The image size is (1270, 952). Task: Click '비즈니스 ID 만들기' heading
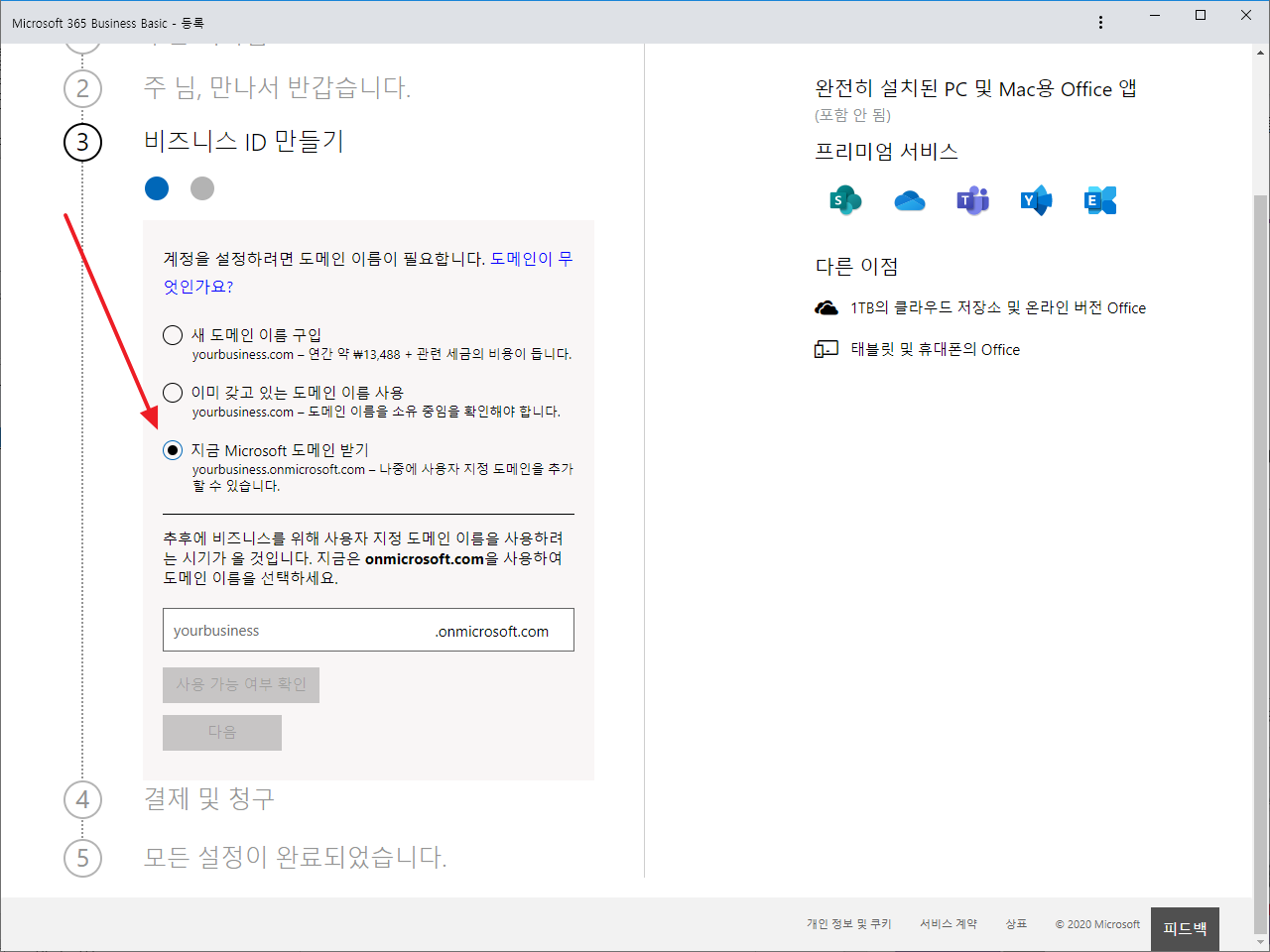[x=244, y=142]
